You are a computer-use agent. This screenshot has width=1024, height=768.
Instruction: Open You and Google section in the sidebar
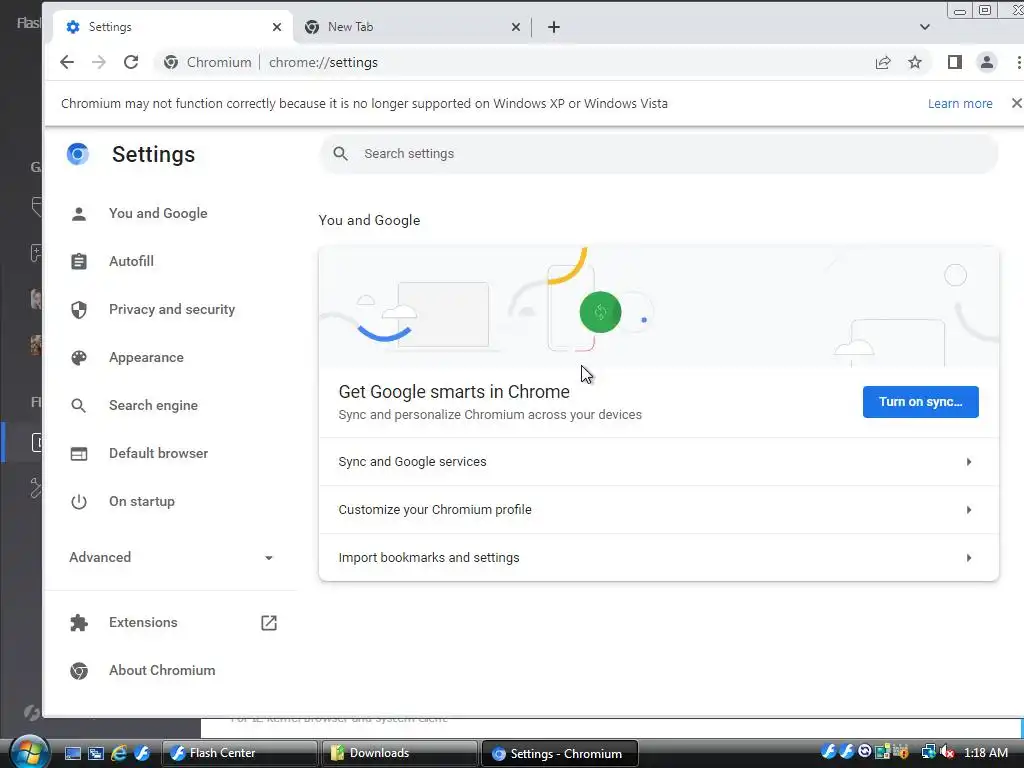(158, 214)
